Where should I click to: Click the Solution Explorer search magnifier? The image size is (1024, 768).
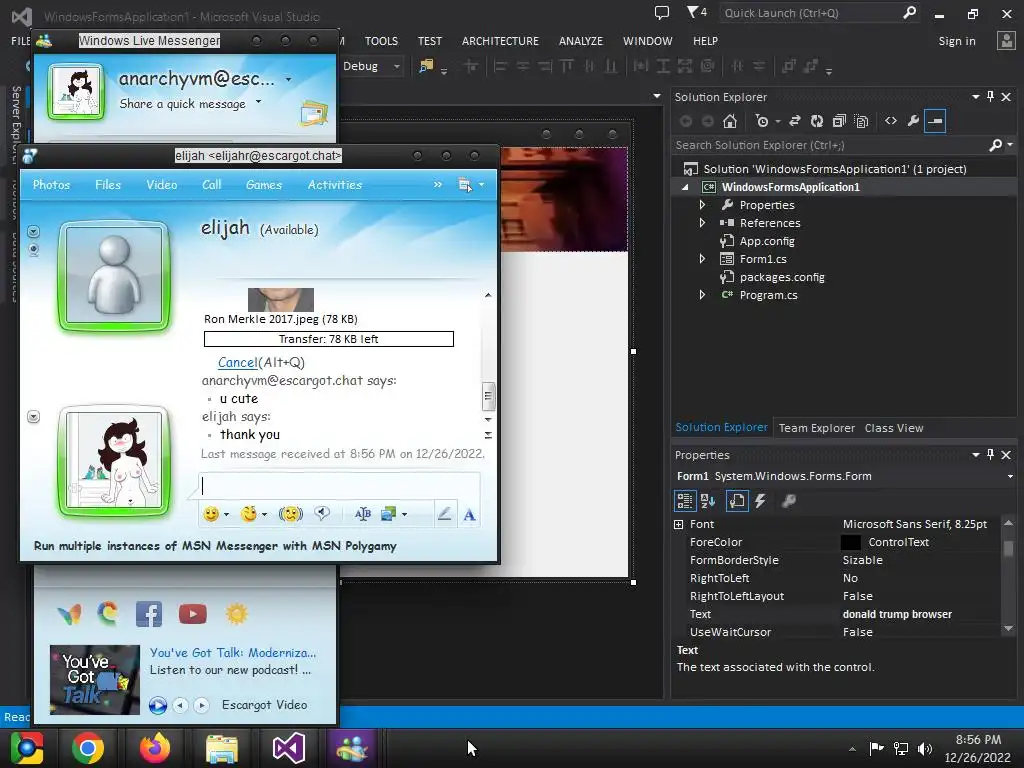tap(995, 145)
